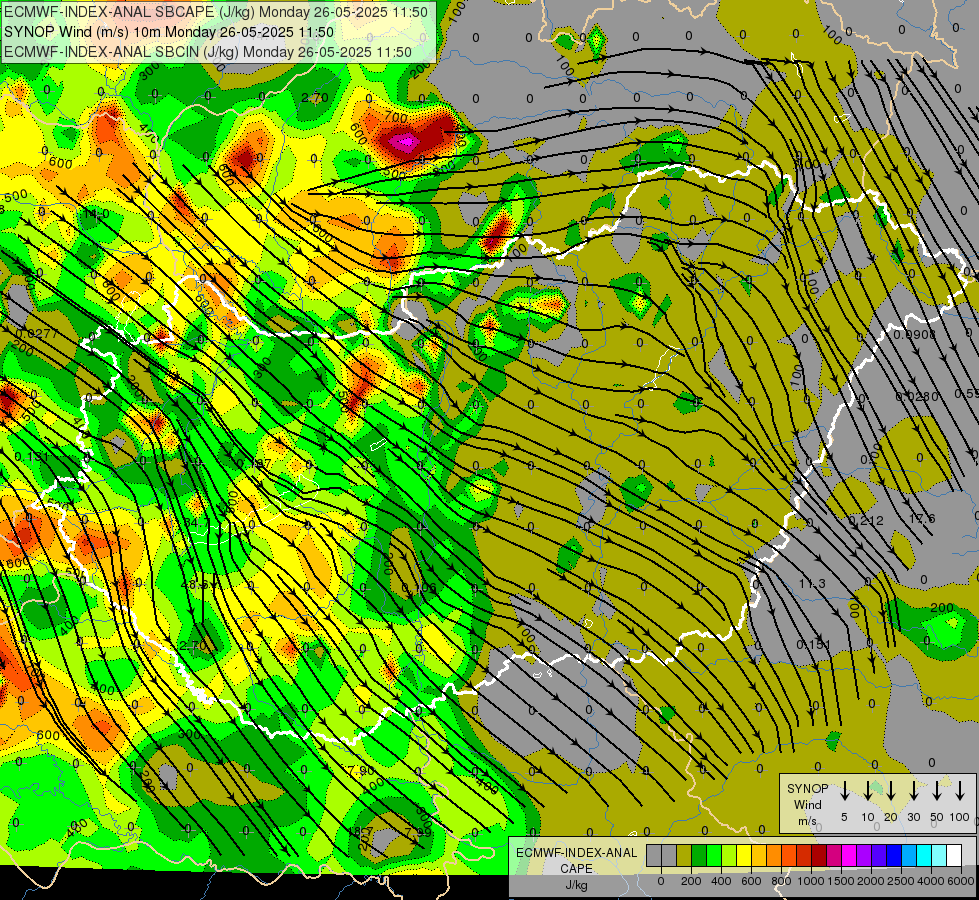The width and height of the screenshot is (979, 900).
Task: Pick the bright green CAPE legend swatch
Action: pyautogui.click(x=714, y=855)
